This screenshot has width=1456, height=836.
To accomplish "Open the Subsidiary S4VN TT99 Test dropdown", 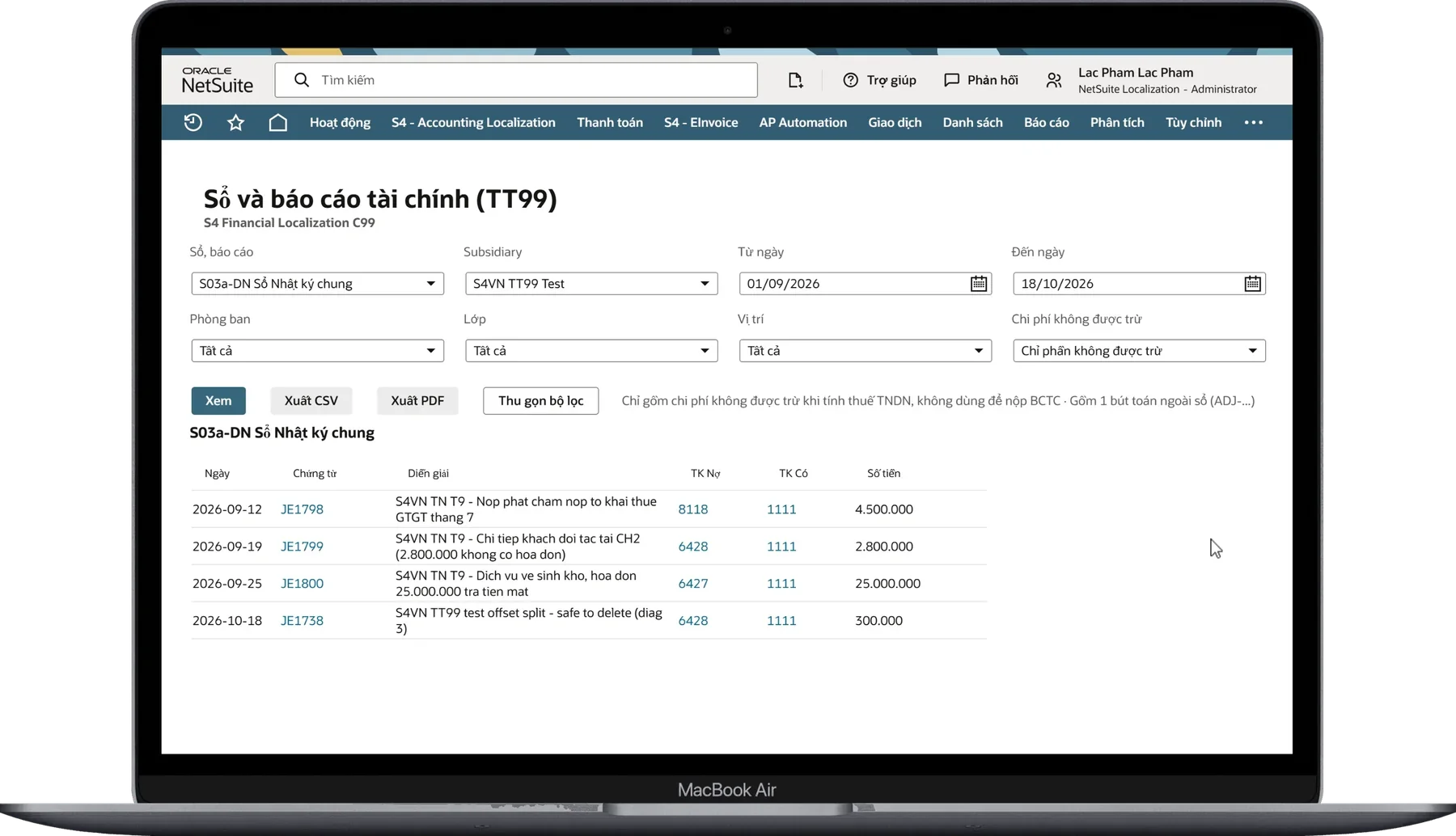I will pos(591,284).
